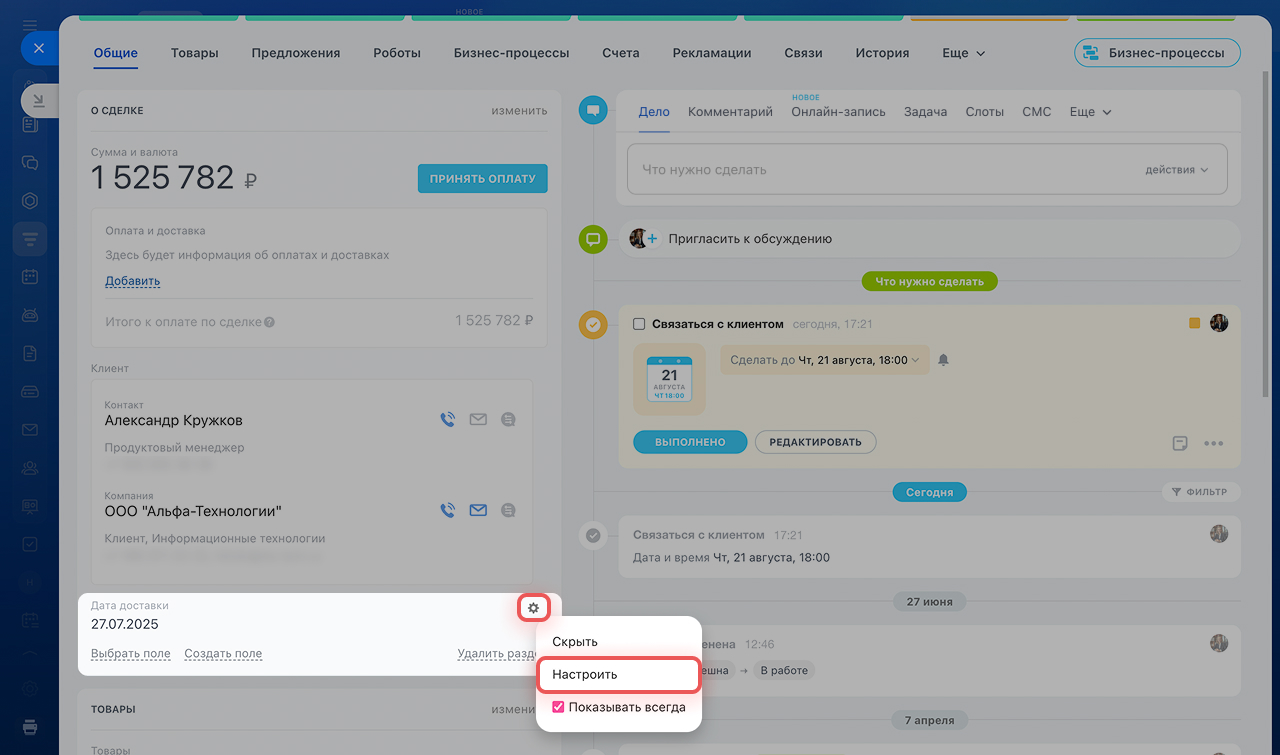
Task: Click изменить in О сделке header
Action: click(x=519, y=111)
